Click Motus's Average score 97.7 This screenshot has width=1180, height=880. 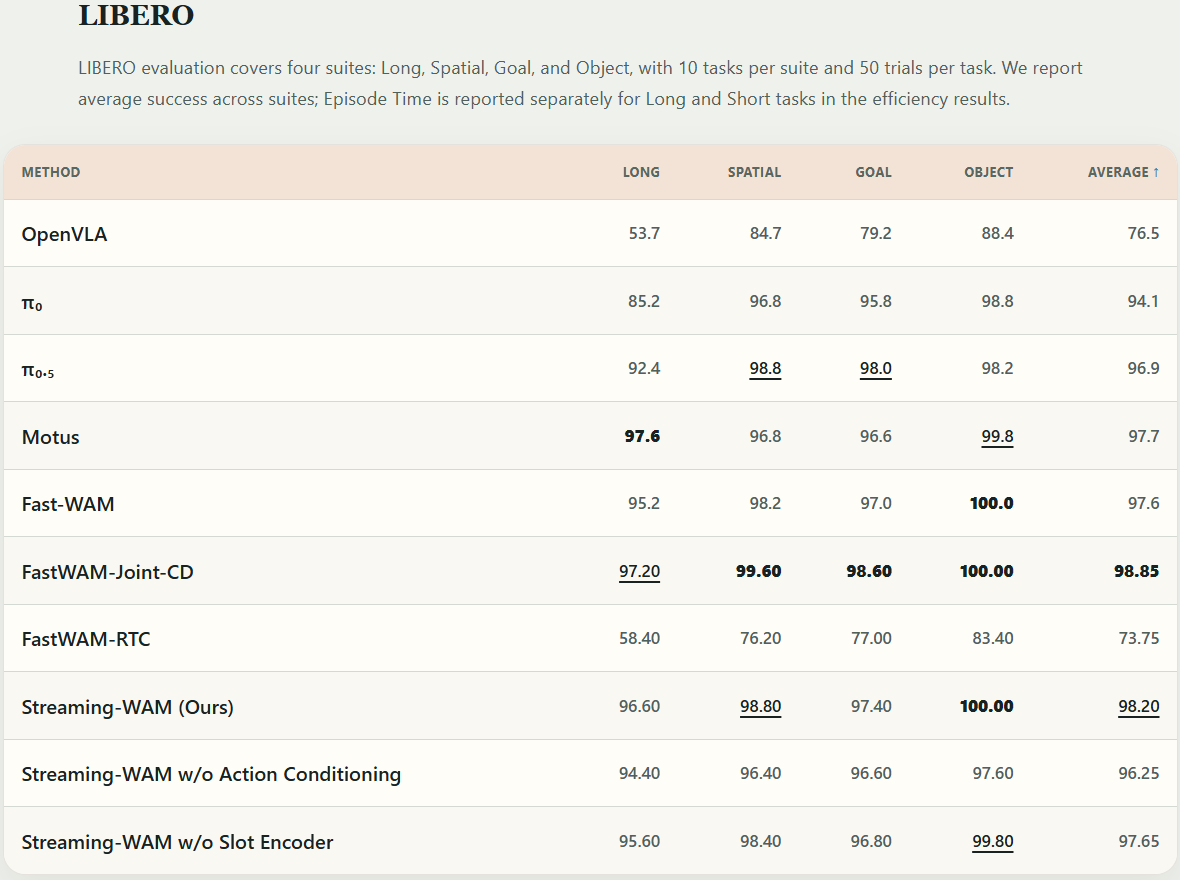1143,436
